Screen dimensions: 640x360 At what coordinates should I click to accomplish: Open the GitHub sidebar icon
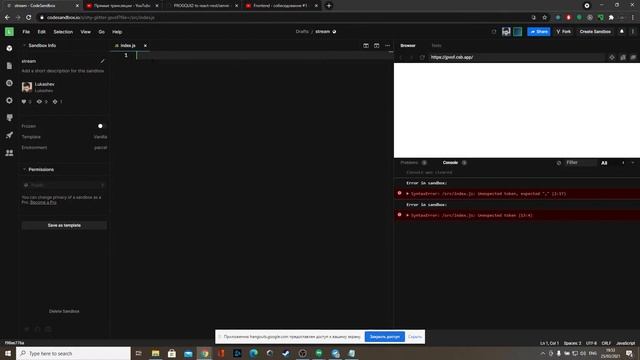tap(9, 118)
